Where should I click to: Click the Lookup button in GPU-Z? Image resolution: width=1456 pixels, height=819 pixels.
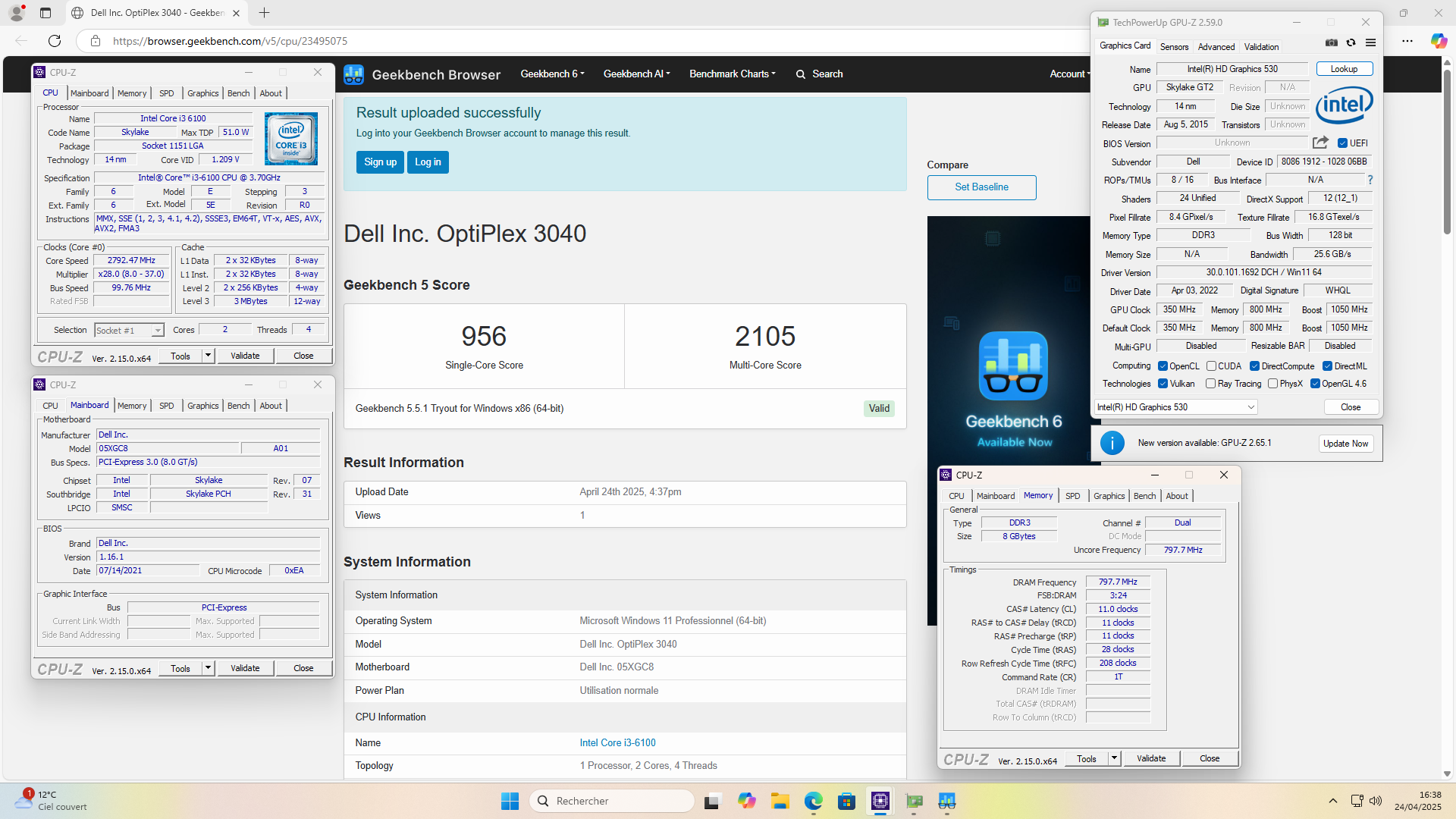[x=1344, y=69]
